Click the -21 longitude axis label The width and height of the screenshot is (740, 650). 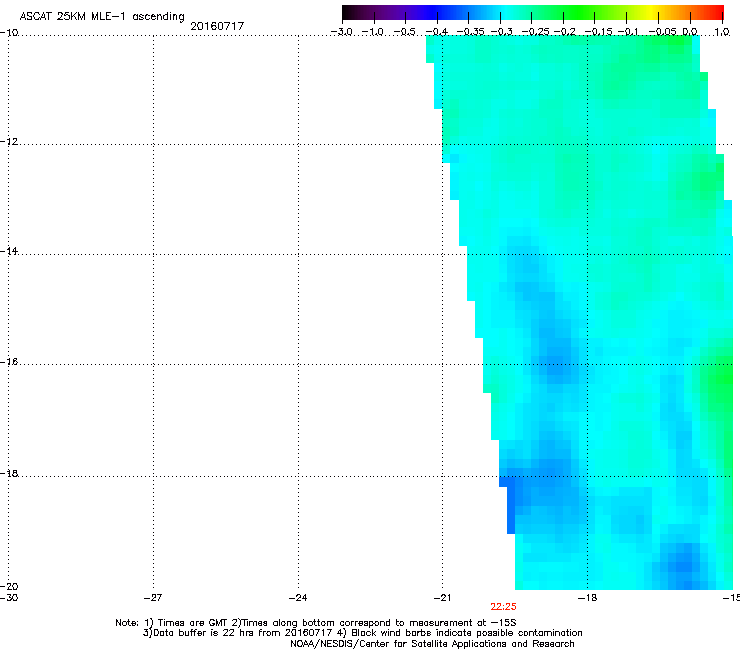[x=442, y=598]
